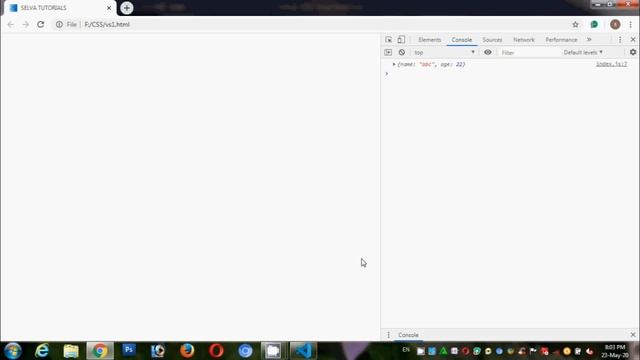Switch to the Sources tab
This screenshot has width=640, height=360.
point(492,40)
